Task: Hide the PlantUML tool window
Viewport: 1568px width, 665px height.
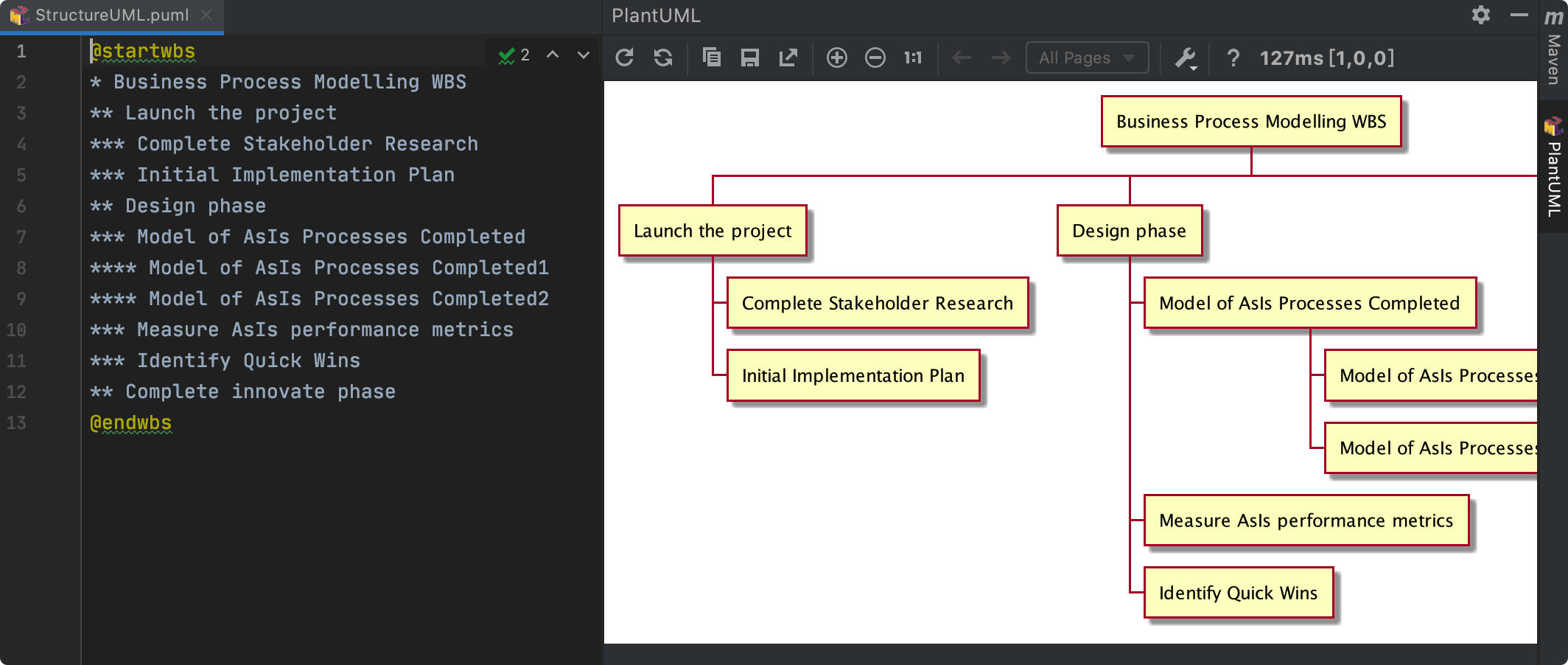Action: point(1519,15)
